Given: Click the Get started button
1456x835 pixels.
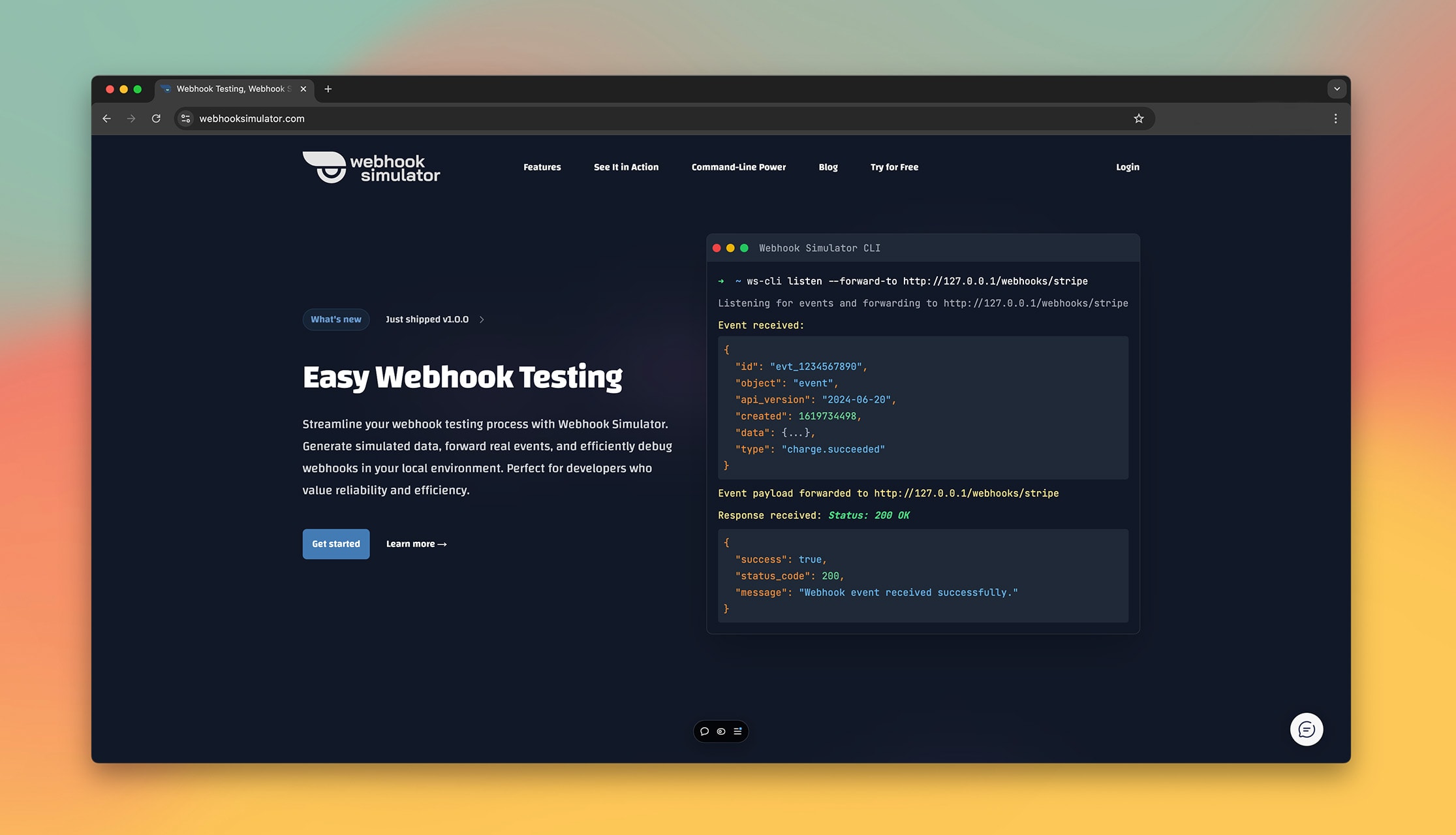Looking at the screenshot, I should coord(336,544).
